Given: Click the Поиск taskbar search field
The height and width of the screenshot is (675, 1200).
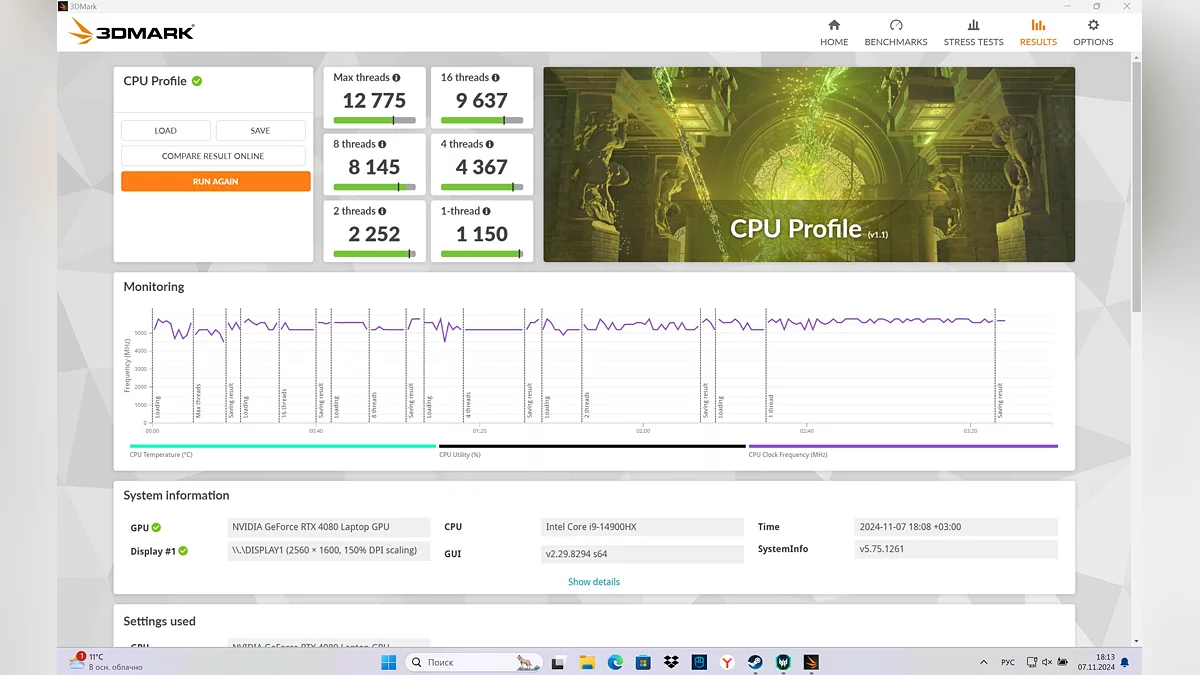Looking at the screenshot, I should 470,662.
